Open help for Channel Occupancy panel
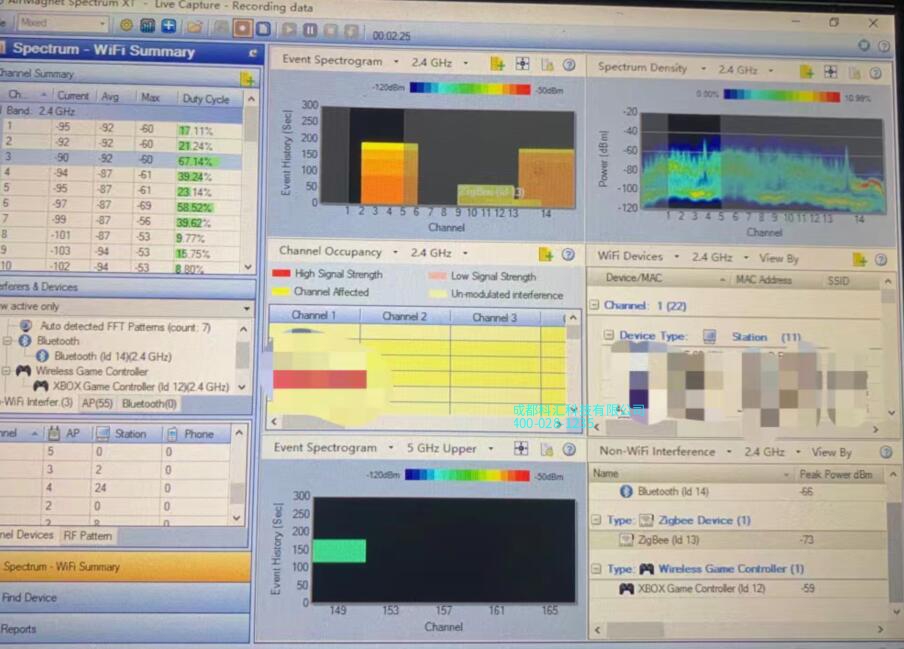The height and width of the screenshot is (649, 904). pos(568,254)
